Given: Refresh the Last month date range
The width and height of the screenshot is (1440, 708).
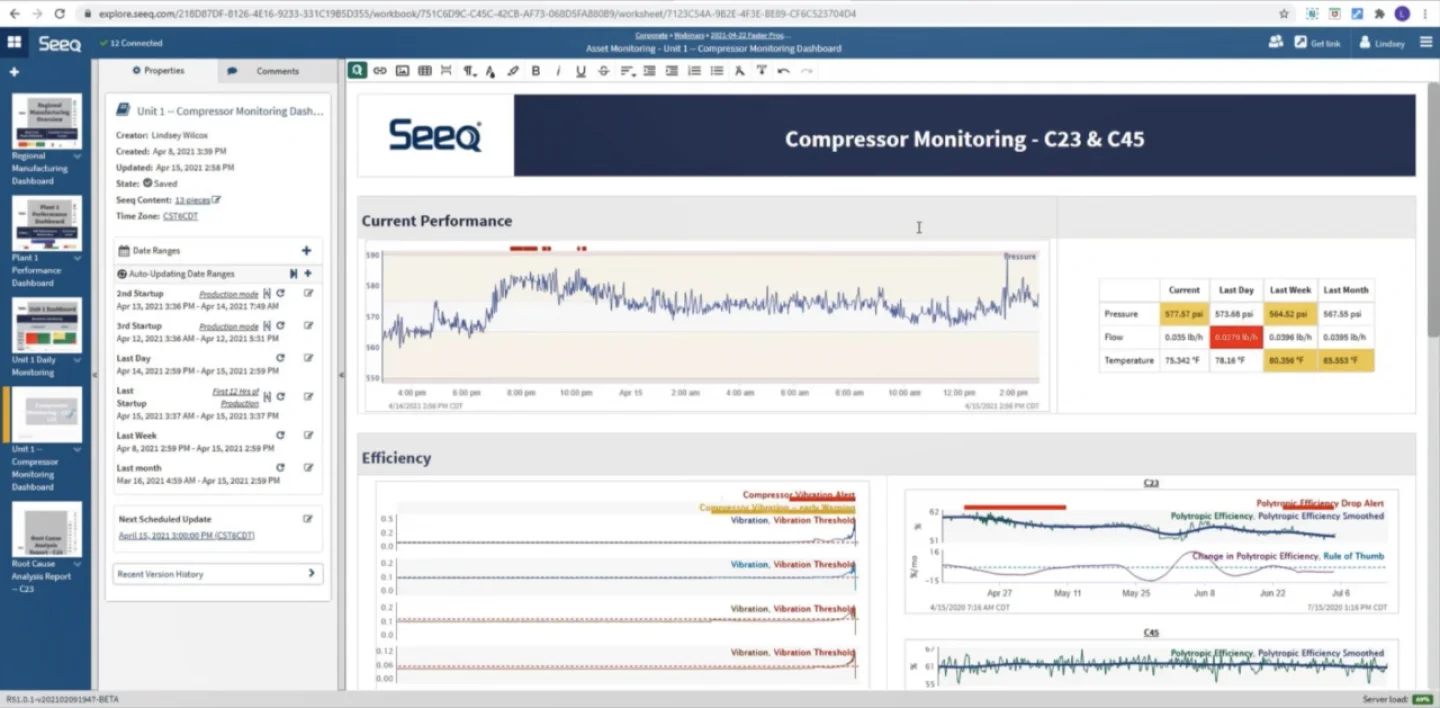Looking at the screenshot, I should (x=280, y=467).
